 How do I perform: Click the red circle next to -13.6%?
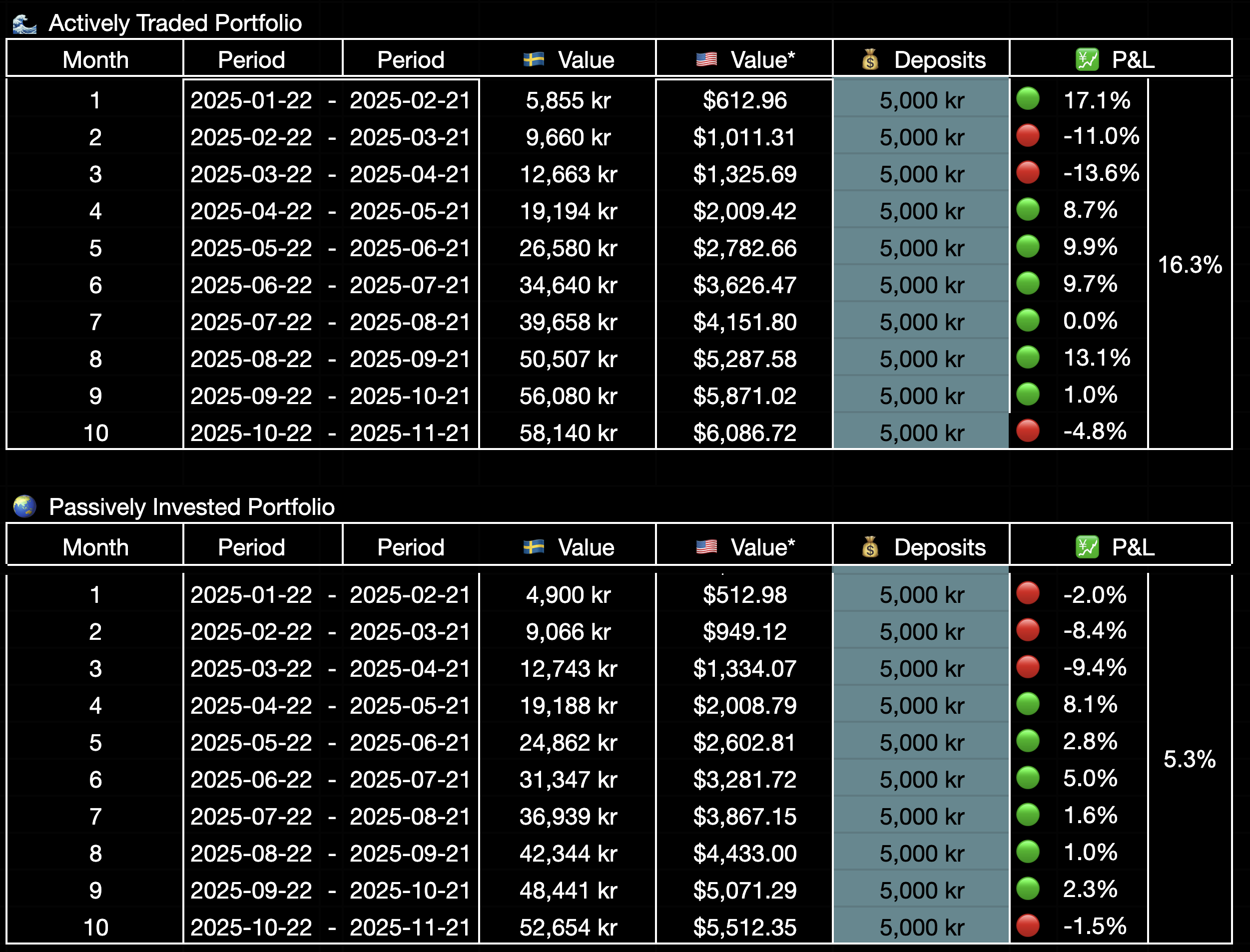pyautogui.click(x=1028, y=172)
